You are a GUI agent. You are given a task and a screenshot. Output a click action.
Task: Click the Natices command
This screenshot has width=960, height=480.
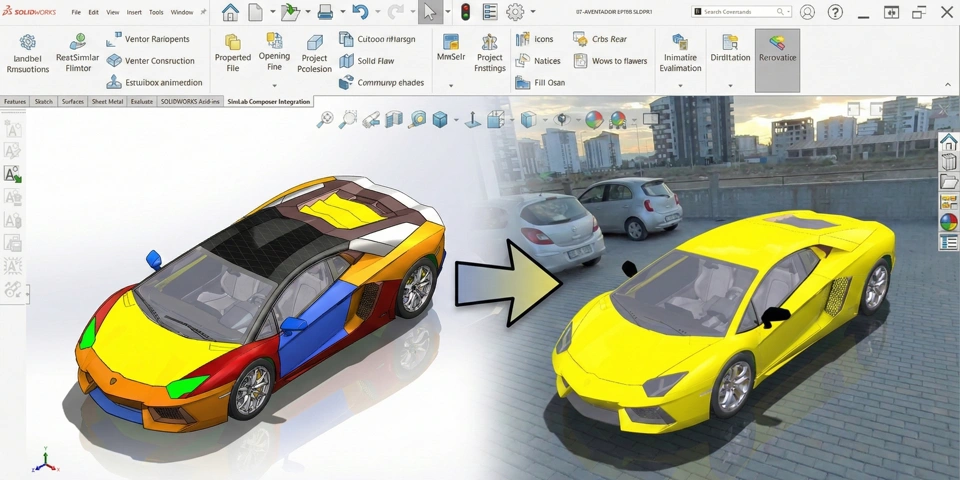click(x=538, y=61)
